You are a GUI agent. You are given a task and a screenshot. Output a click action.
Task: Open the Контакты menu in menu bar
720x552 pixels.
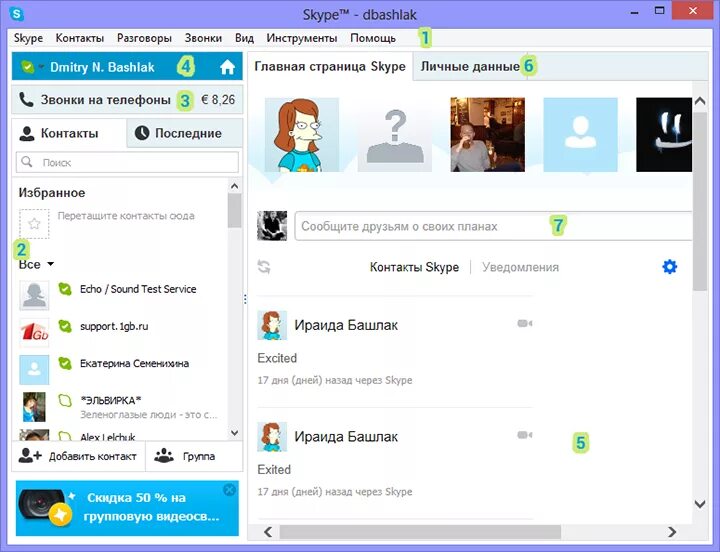click(x=80, y=38)
